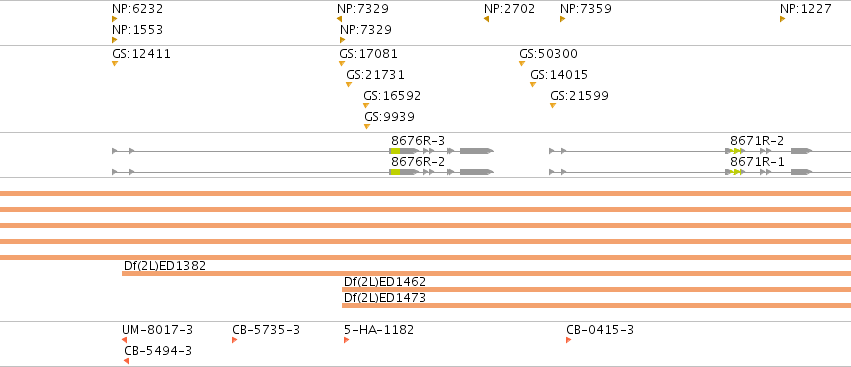Click the CB-5494-3 red arrow marker

click(x=126, y=361)
